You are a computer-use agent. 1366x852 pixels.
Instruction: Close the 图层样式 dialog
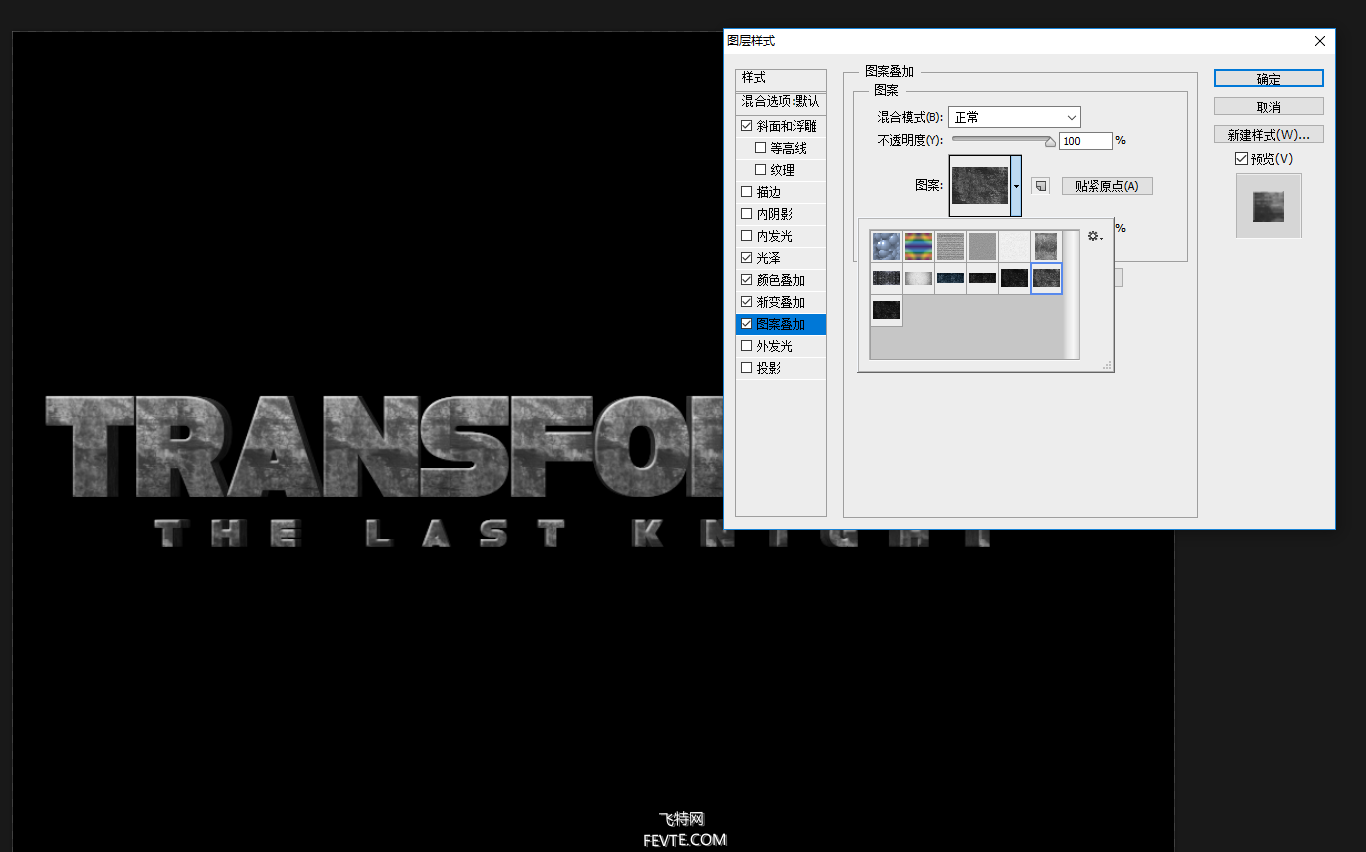point(1320,41)
